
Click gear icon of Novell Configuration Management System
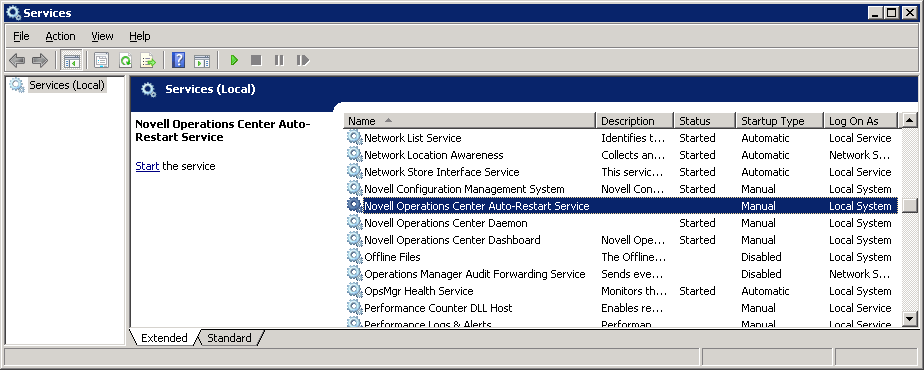point(354,189)
